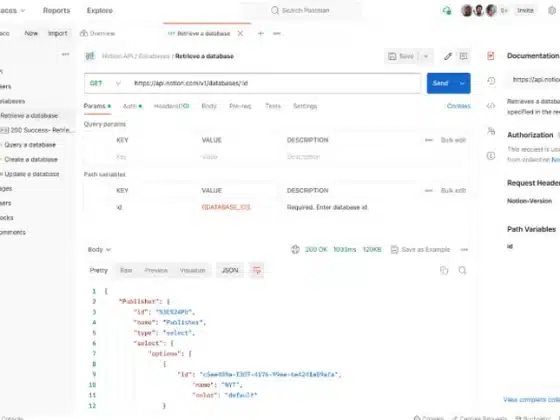Click the sync status cloud icon
Viewport: 560px width, 420px height.
pos(446,10)
